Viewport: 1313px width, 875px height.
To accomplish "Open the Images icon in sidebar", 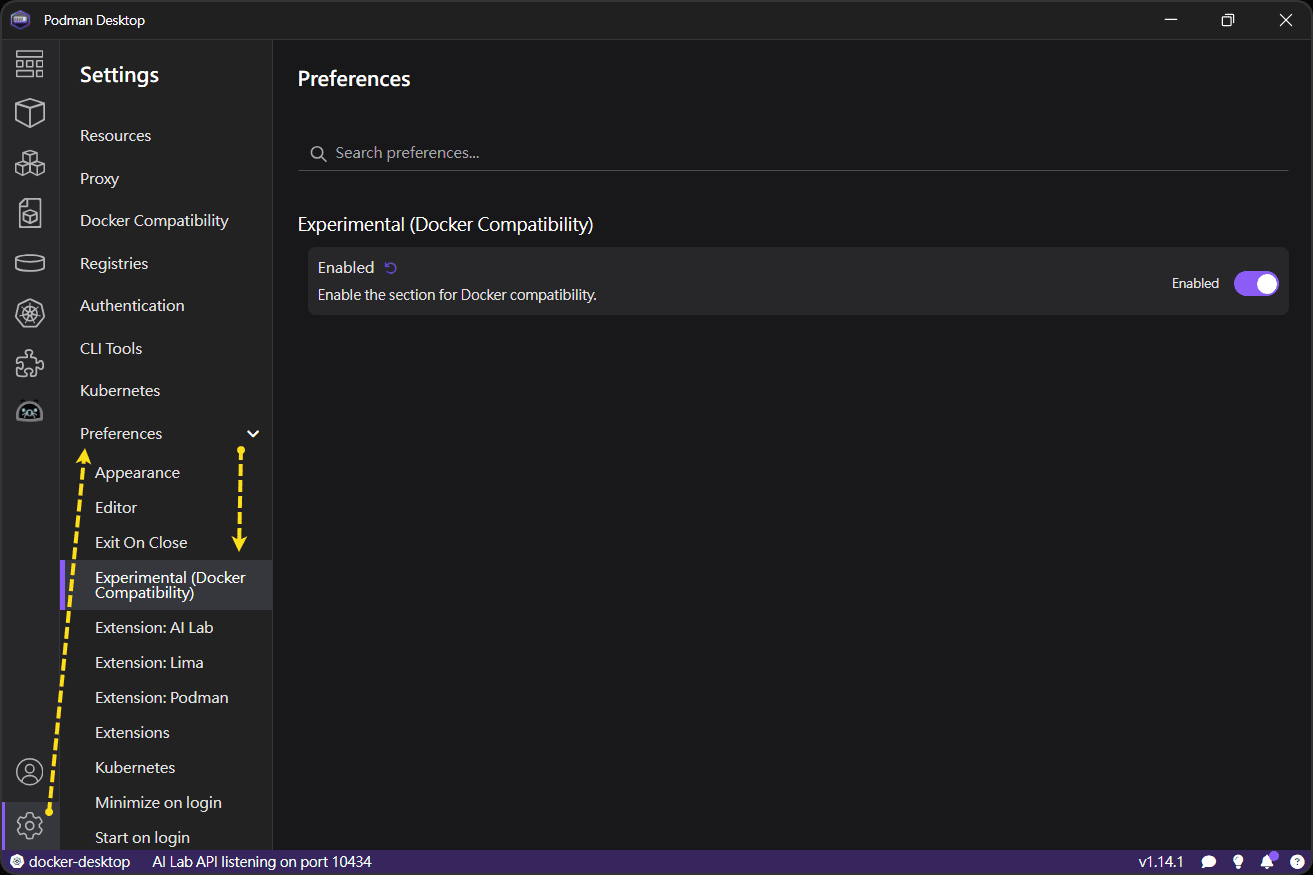I will click(30, 212).
